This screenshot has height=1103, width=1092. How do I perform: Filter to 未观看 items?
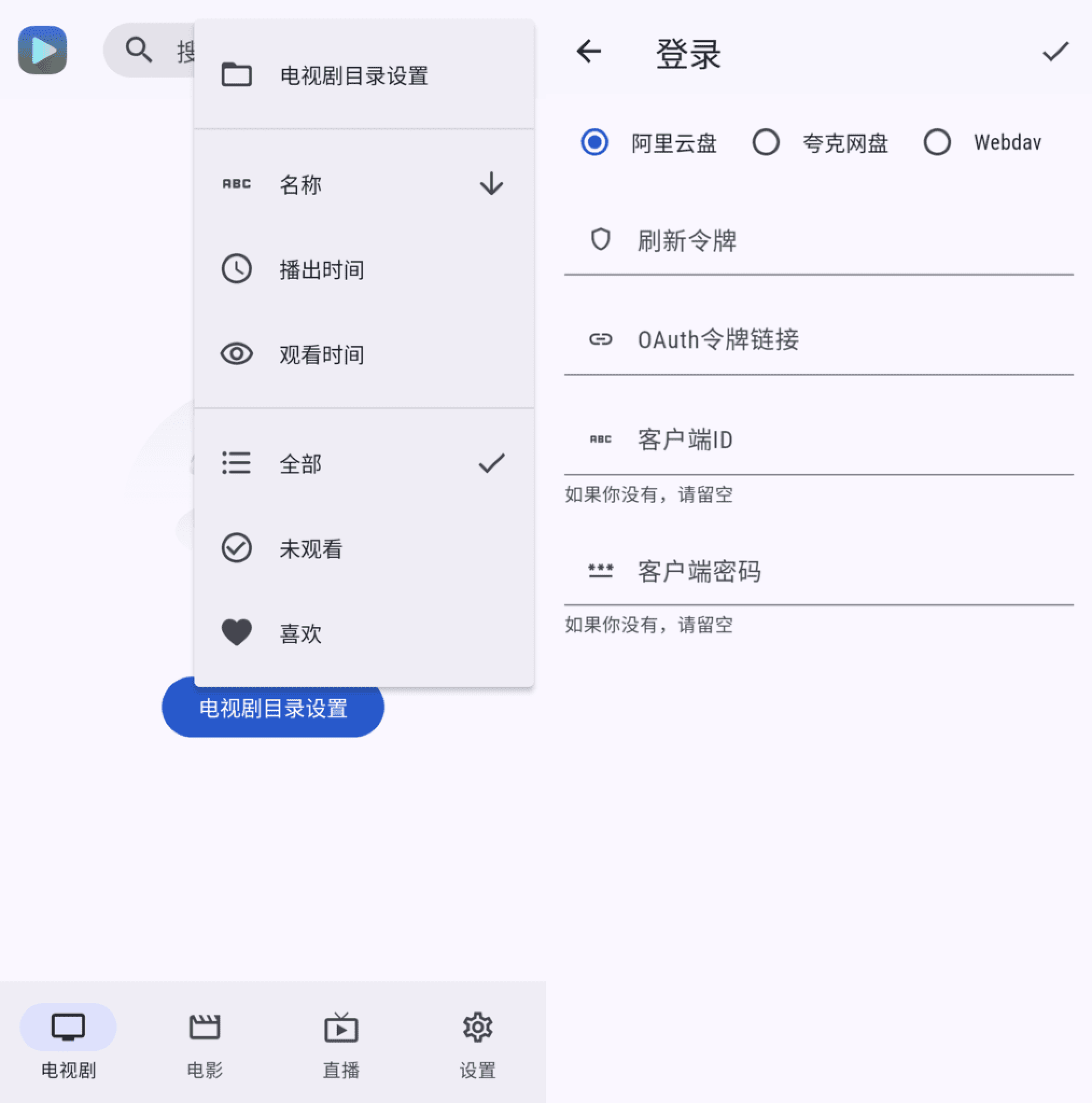[x=364, y=548]
